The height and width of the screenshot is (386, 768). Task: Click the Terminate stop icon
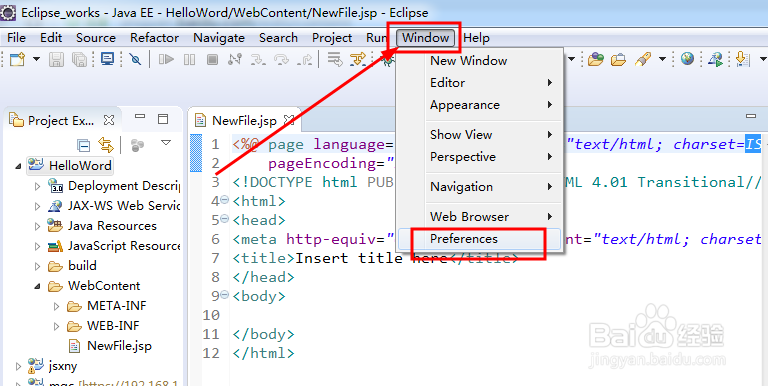(212, 59)
